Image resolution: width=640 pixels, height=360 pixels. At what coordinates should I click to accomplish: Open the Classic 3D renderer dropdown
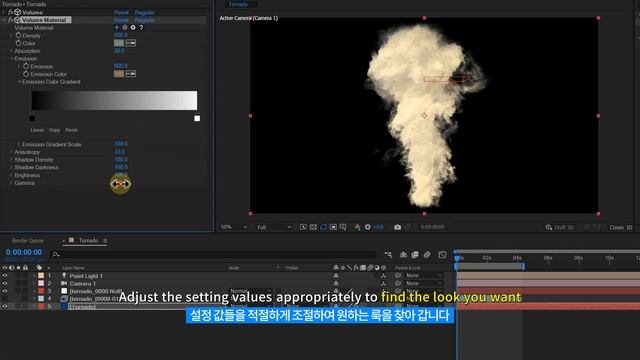tap(620, 227)
